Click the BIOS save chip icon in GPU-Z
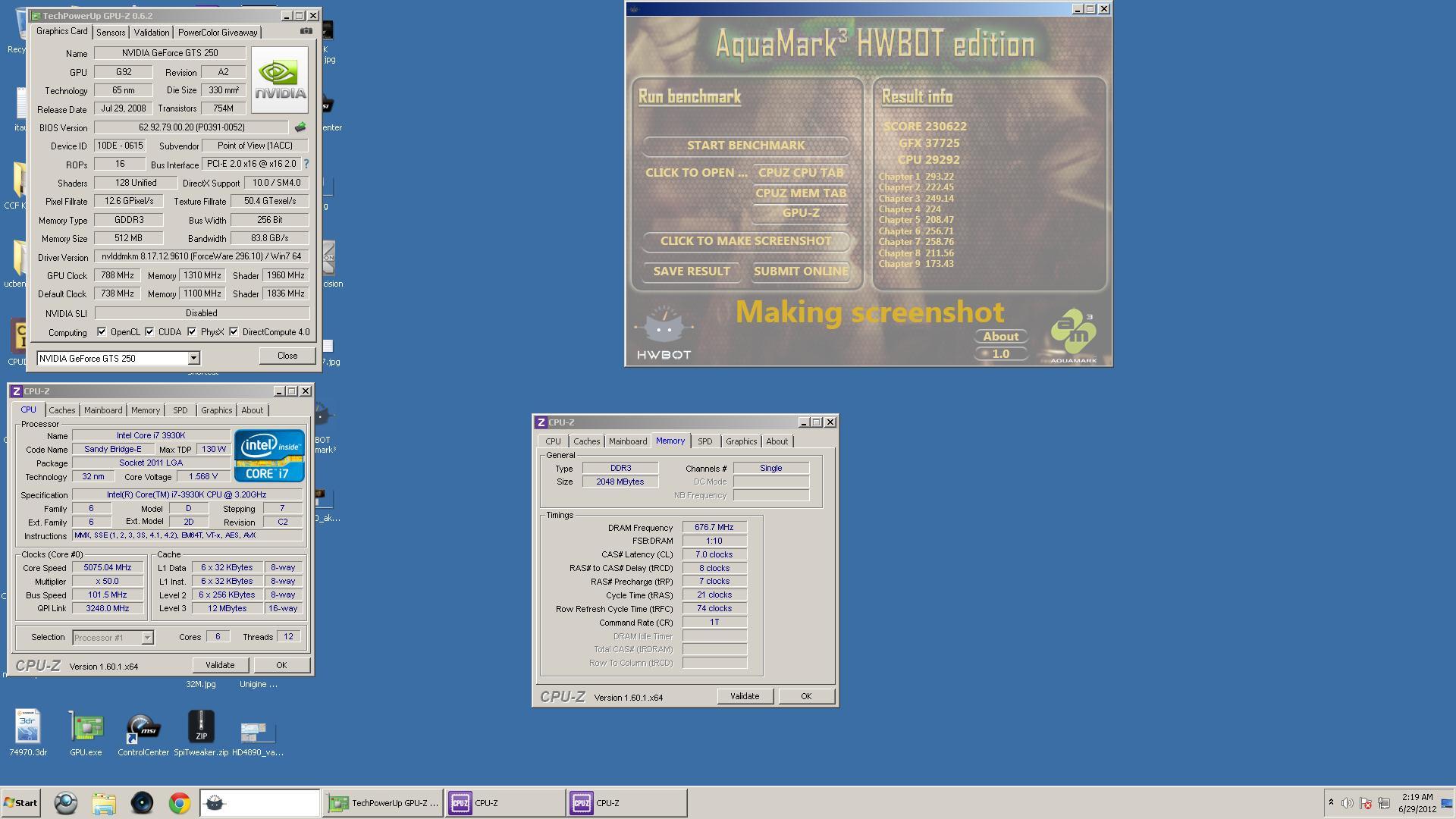 [300, 127]
